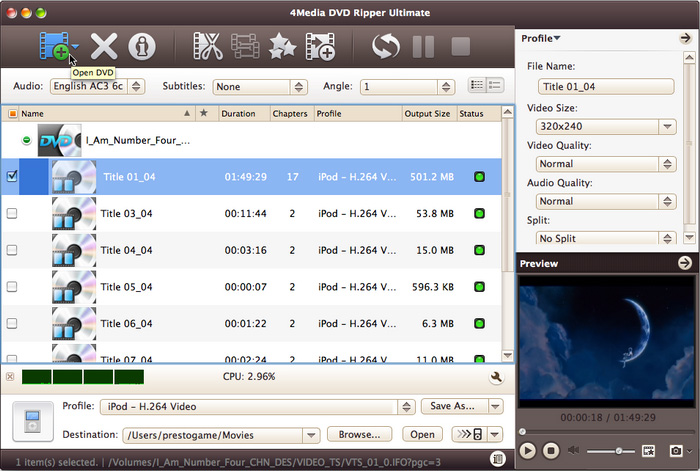Click the Browse... button
Screen dimensions: 700x471
pos(359,434)
